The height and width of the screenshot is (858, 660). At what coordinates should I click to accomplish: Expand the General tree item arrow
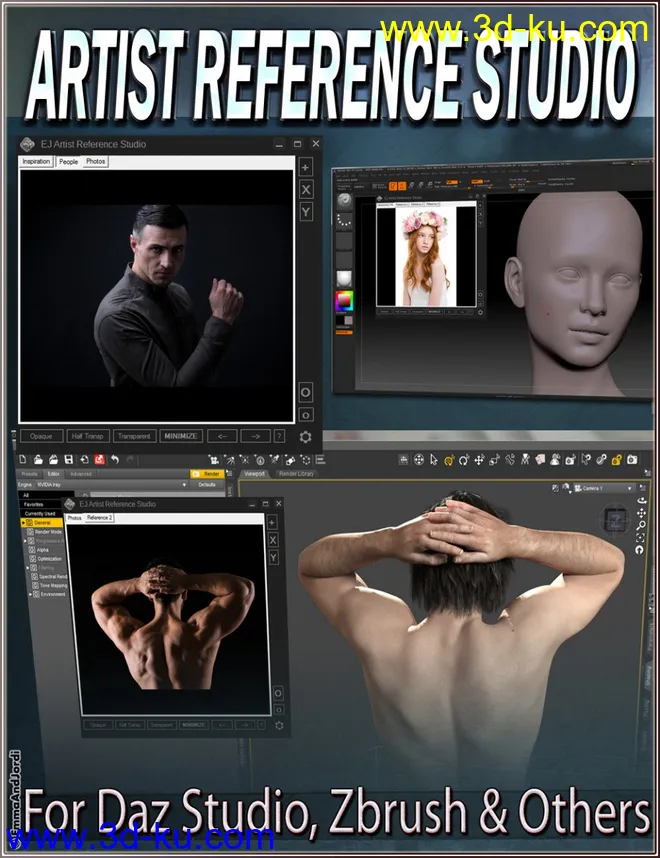(23, 523)
